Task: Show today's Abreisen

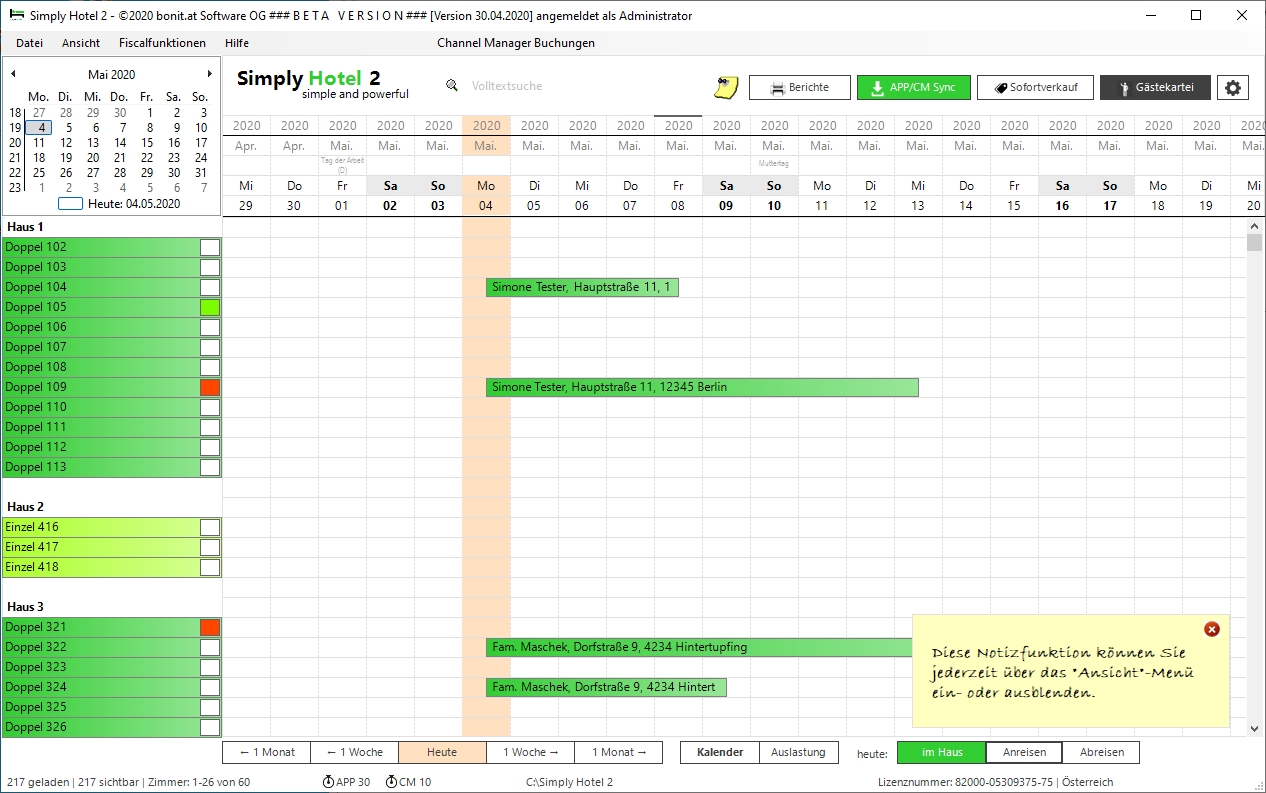Action: (1102, 752)
